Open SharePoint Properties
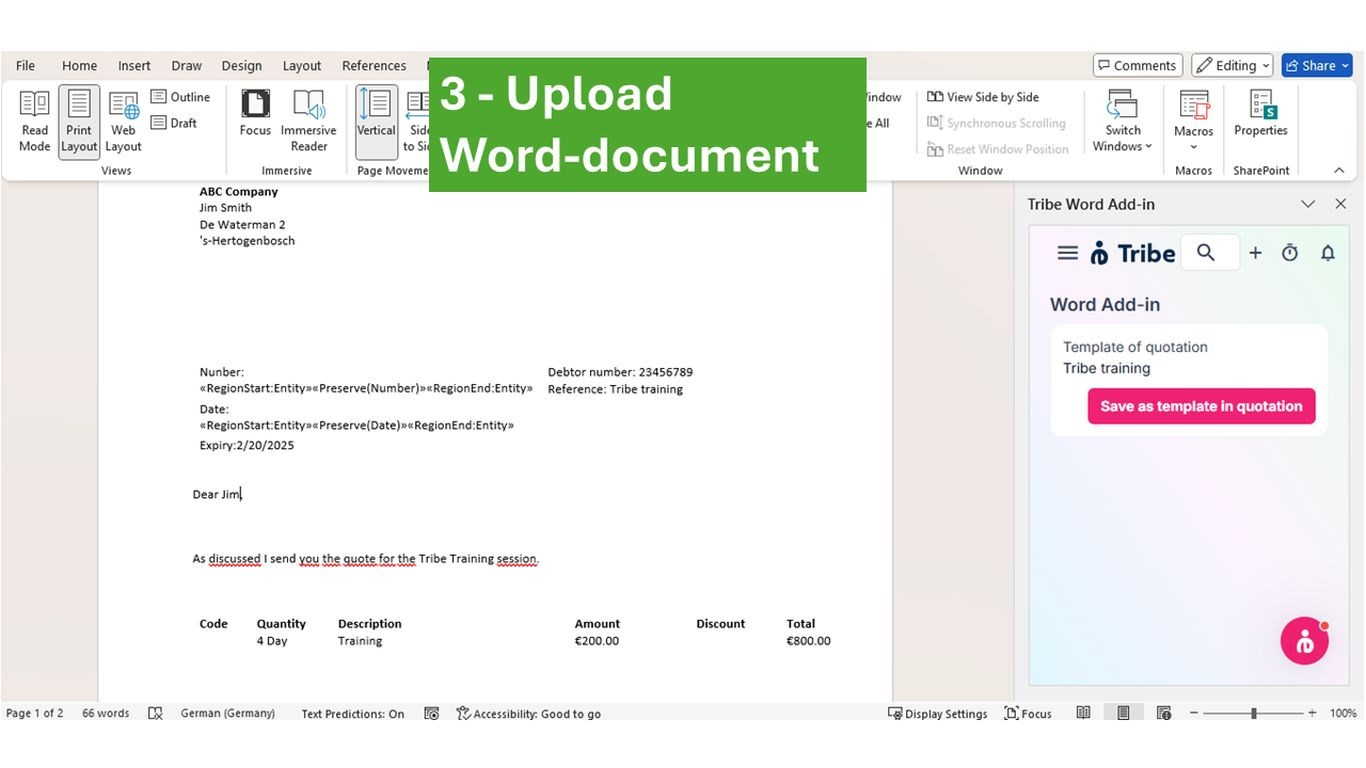This screenshot has height=768, width=1366. (1260, 113)
